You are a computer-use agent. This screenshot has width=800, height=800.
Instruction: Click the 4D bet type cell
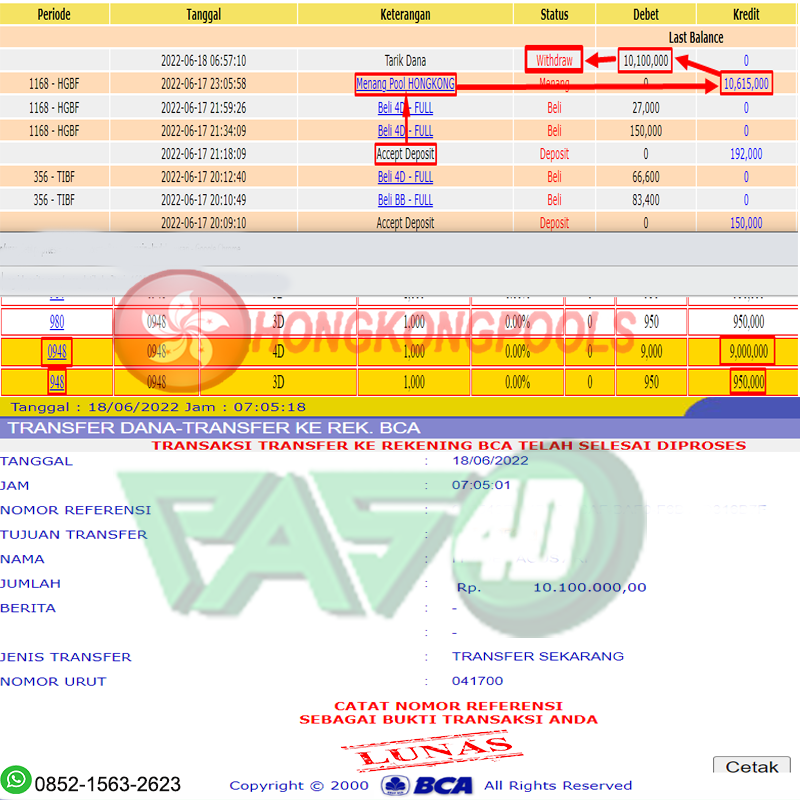click(278, 352)
